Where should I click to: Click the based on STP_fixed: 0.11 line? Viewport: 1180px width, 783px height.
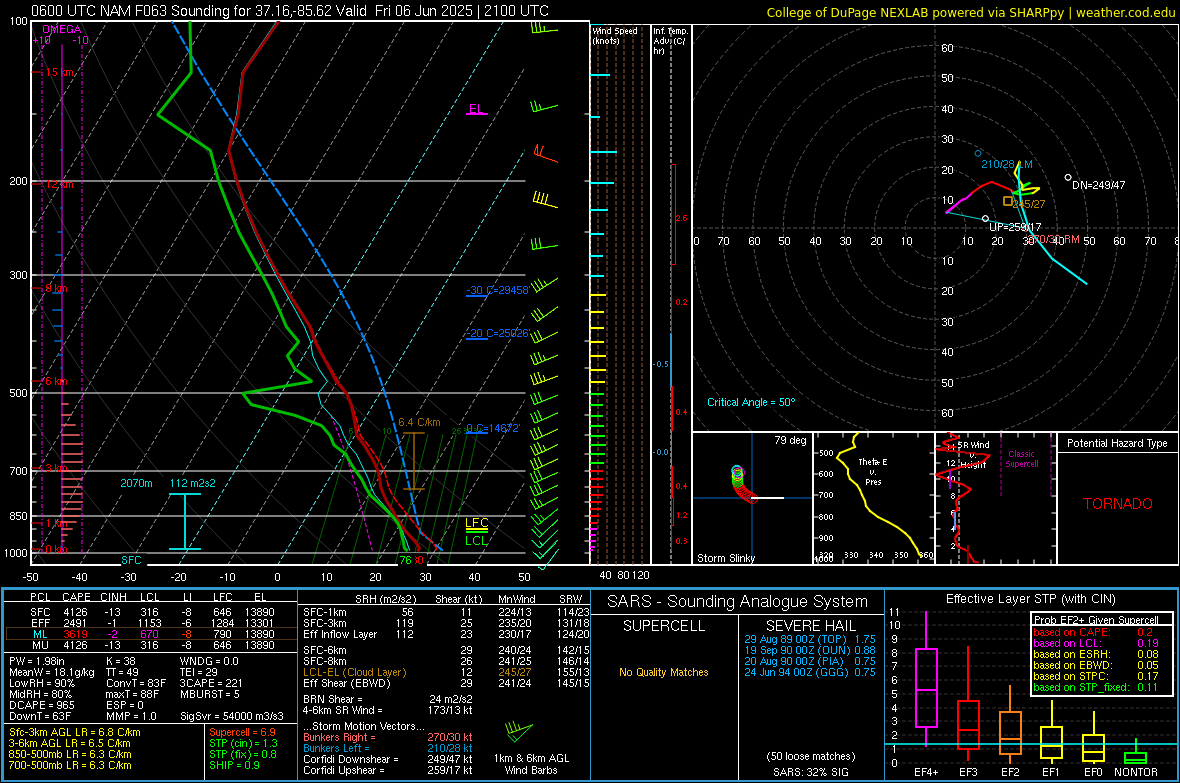coord(1095,687)
